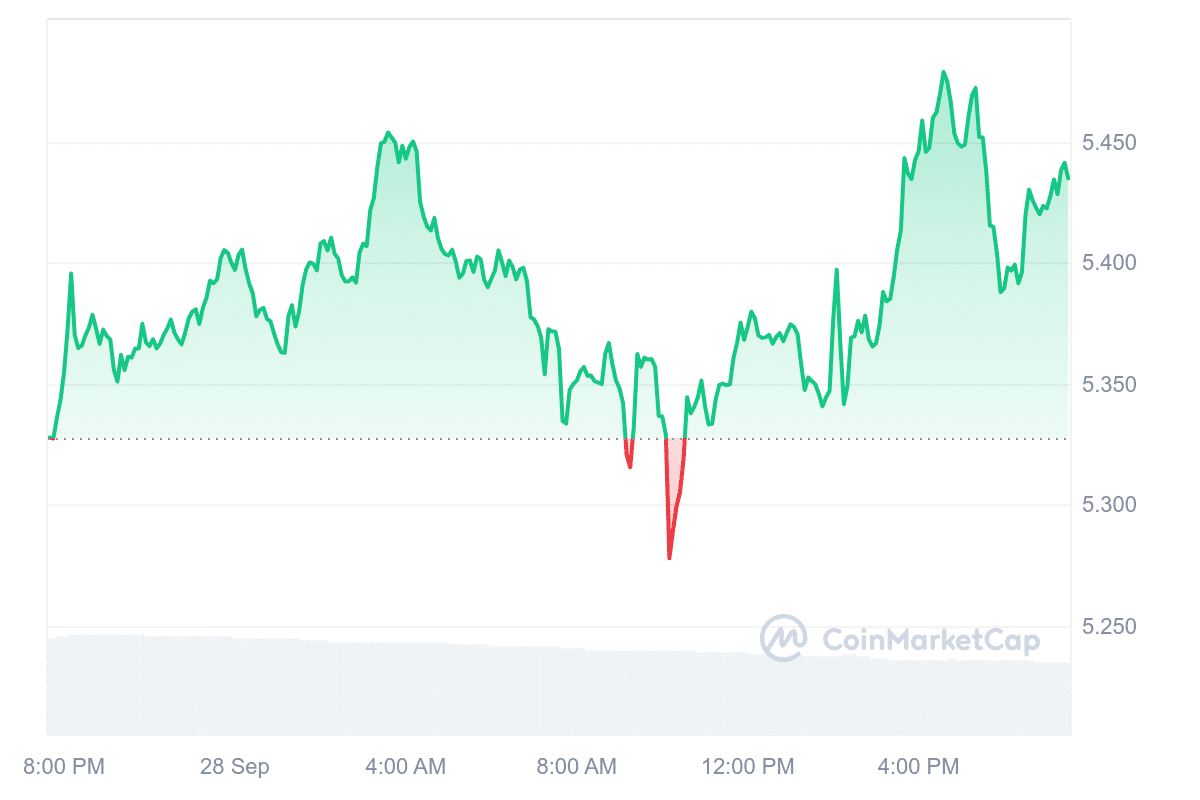Click the CoinMarketCap logo icon
The image size is (1200, 800).
click(x=784, y=638)
